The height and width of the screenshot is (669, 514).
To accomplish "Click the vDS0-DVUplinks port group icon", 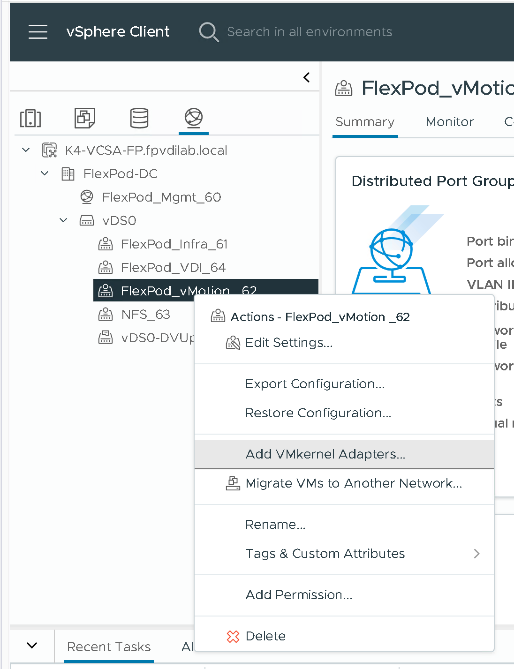I will (105, 337).
